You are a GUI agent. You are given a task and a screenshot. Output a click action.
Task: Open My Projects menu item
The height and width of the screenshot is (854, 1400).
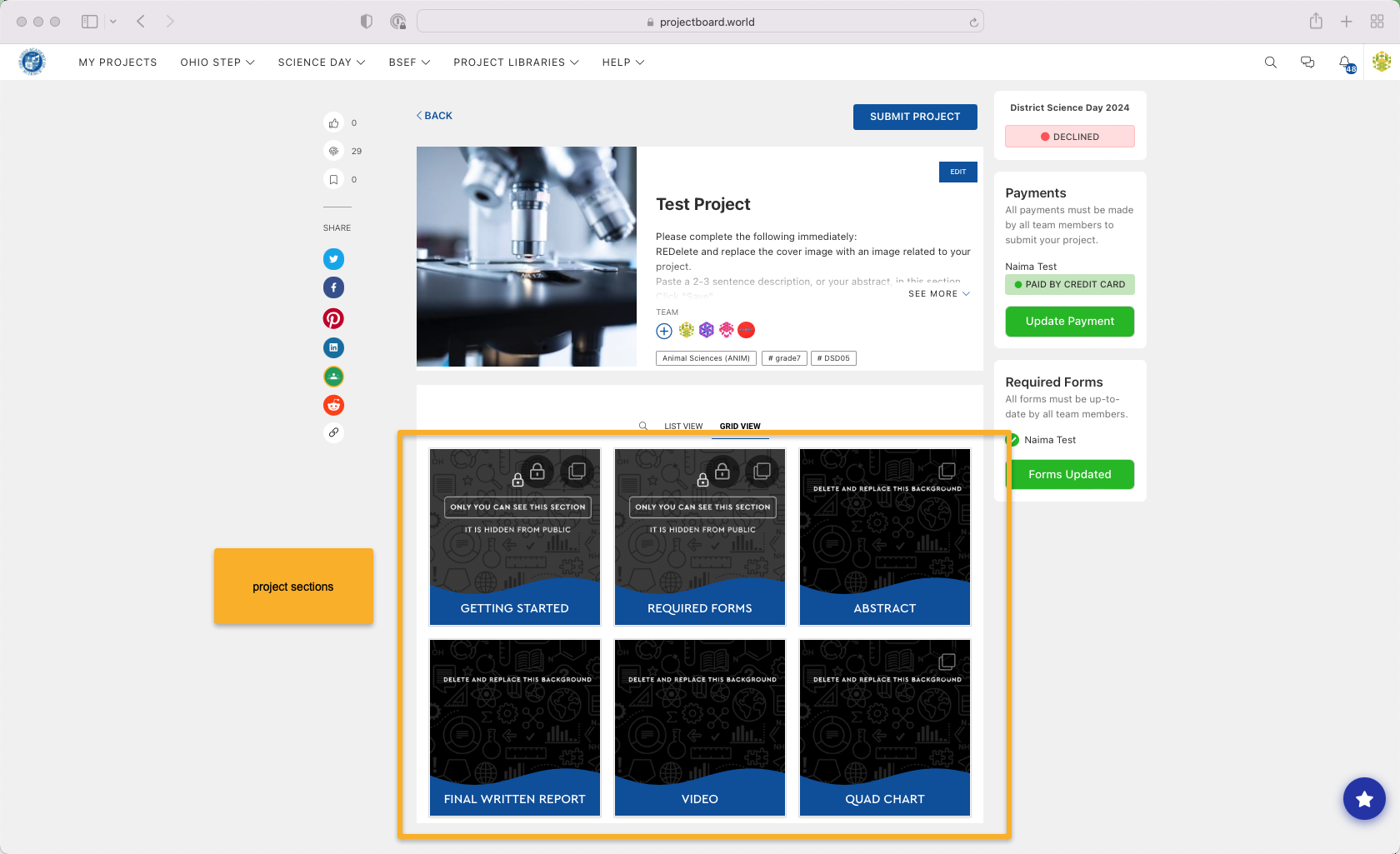(117, 62)
